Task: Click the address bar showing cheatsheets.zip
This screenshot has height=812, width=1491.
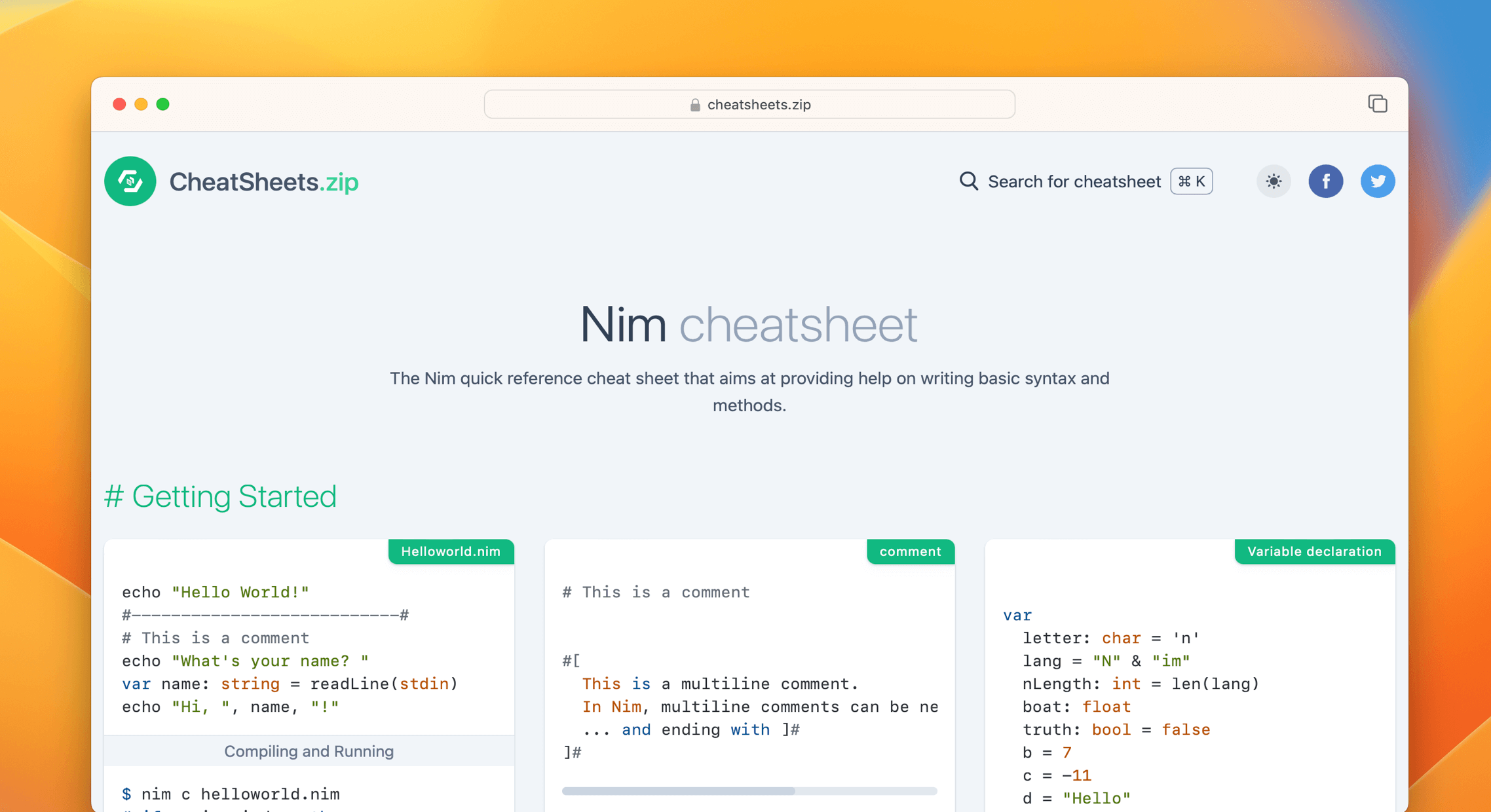Action: pos(749,104)
